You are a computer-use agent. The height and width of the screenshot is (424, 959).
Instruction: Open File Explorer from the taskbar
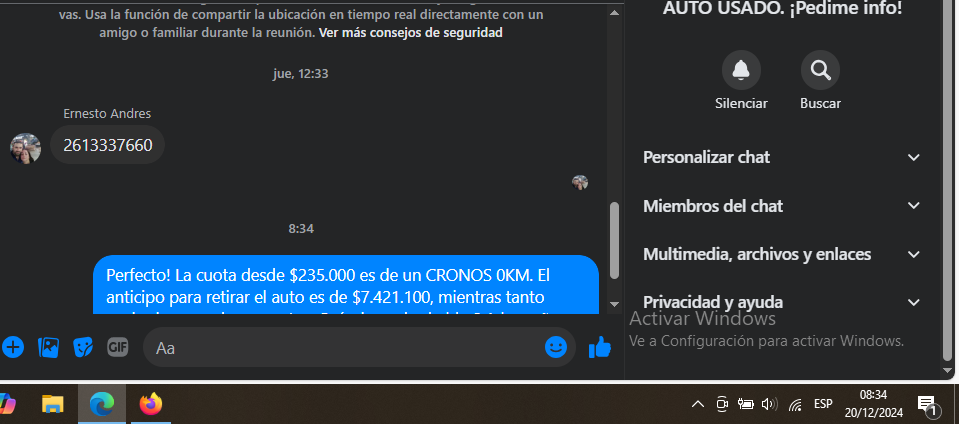pyautogui.click(x=53, y=404)
